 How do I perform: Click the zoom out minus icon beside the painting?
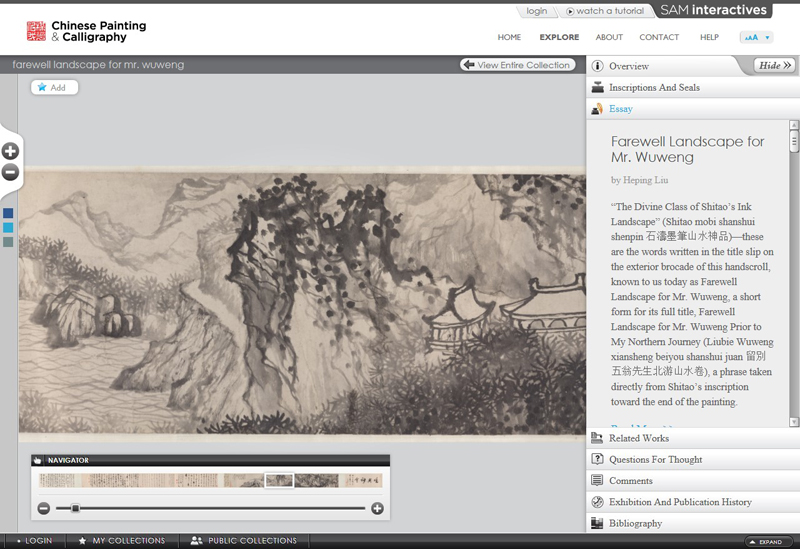click(x=10, y=172)
